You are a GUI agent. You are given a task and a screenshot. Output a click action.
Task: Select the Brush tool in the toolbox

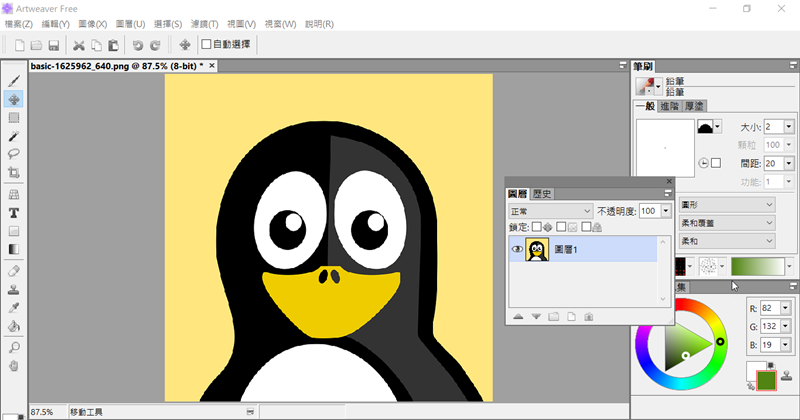[14, 82]
